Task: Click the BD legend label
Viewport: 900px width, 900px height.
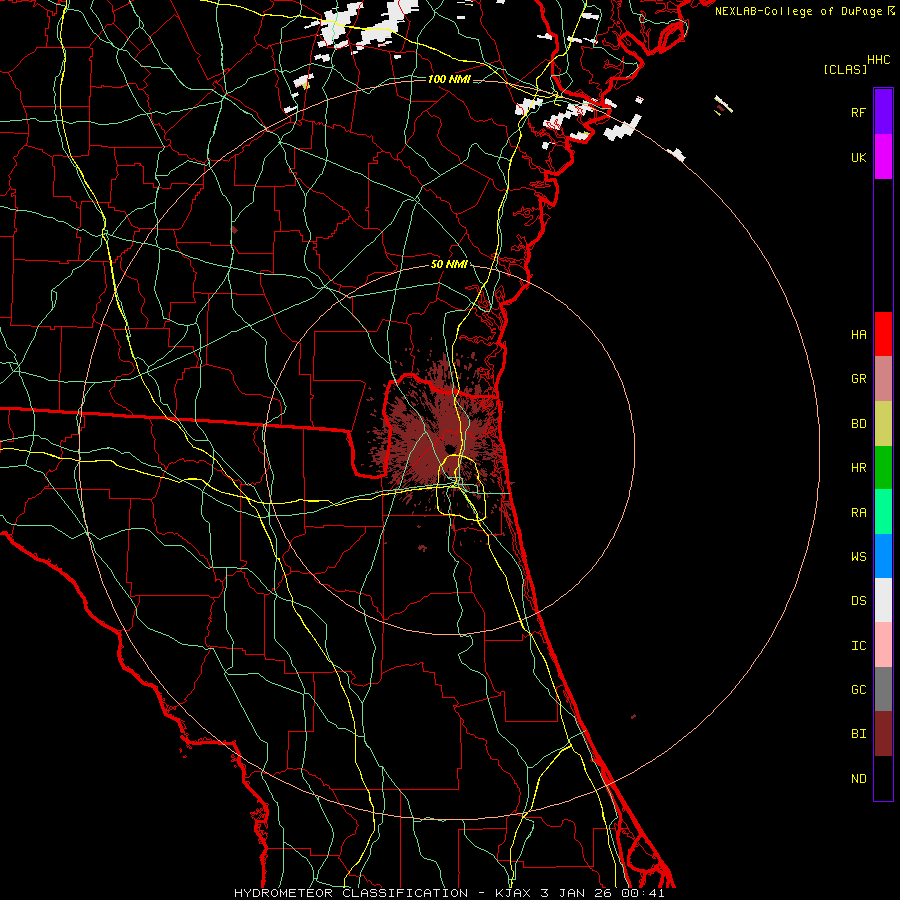Action: 858,424
